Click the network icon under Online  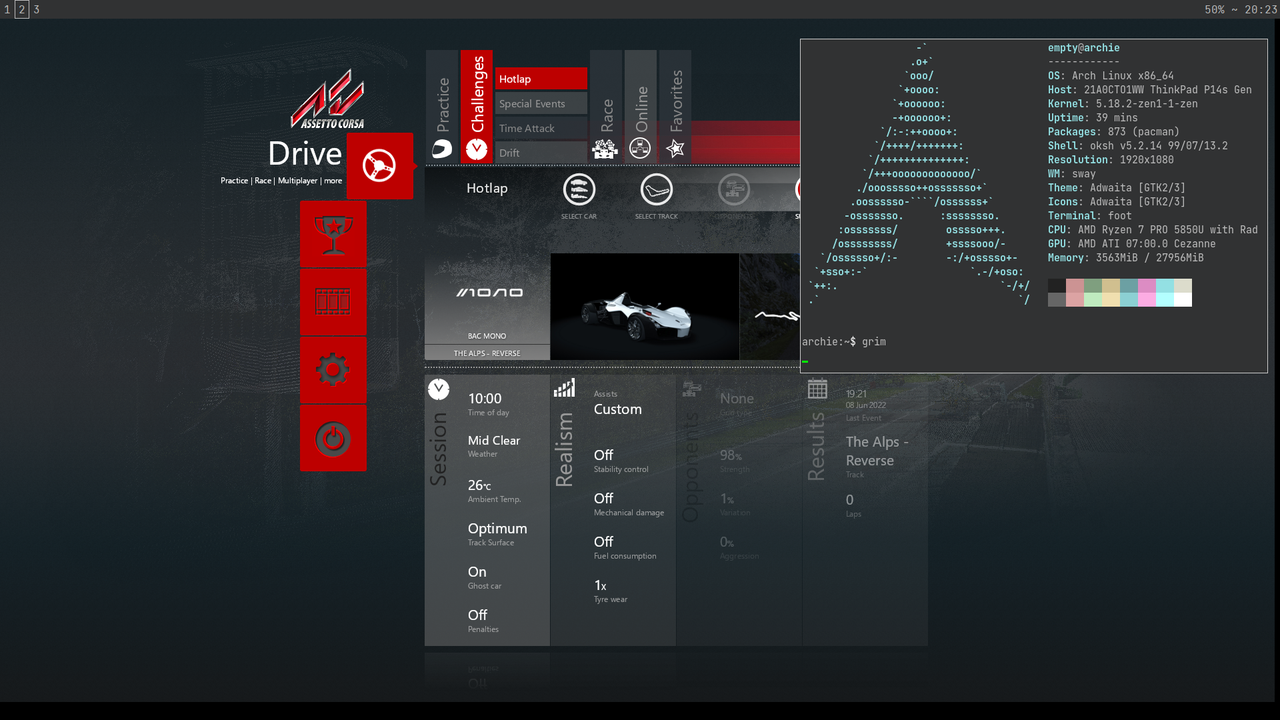click(640, 148)
